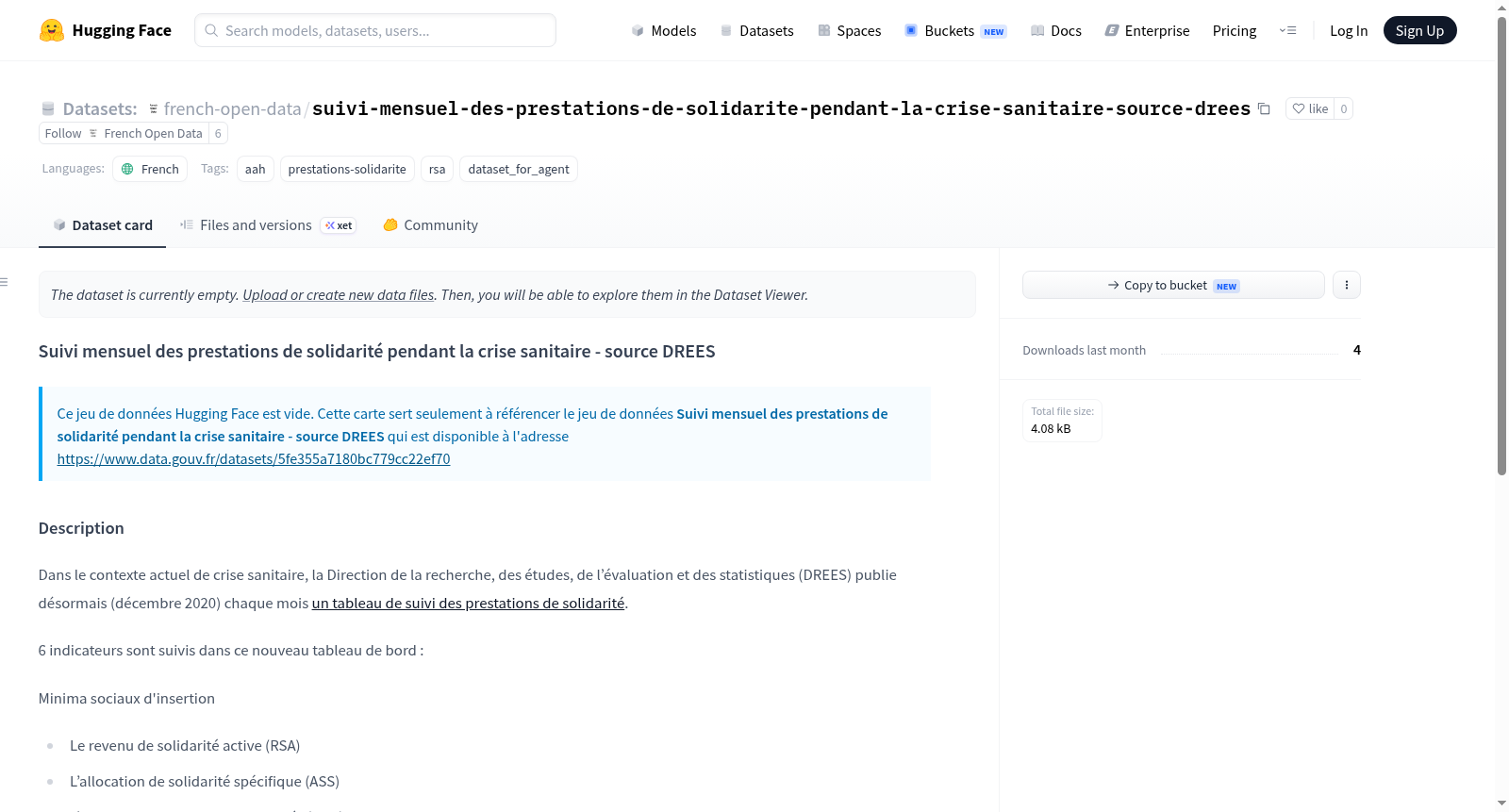Open the Spaces page
1509x812 pixels.
tap(850, 31)
